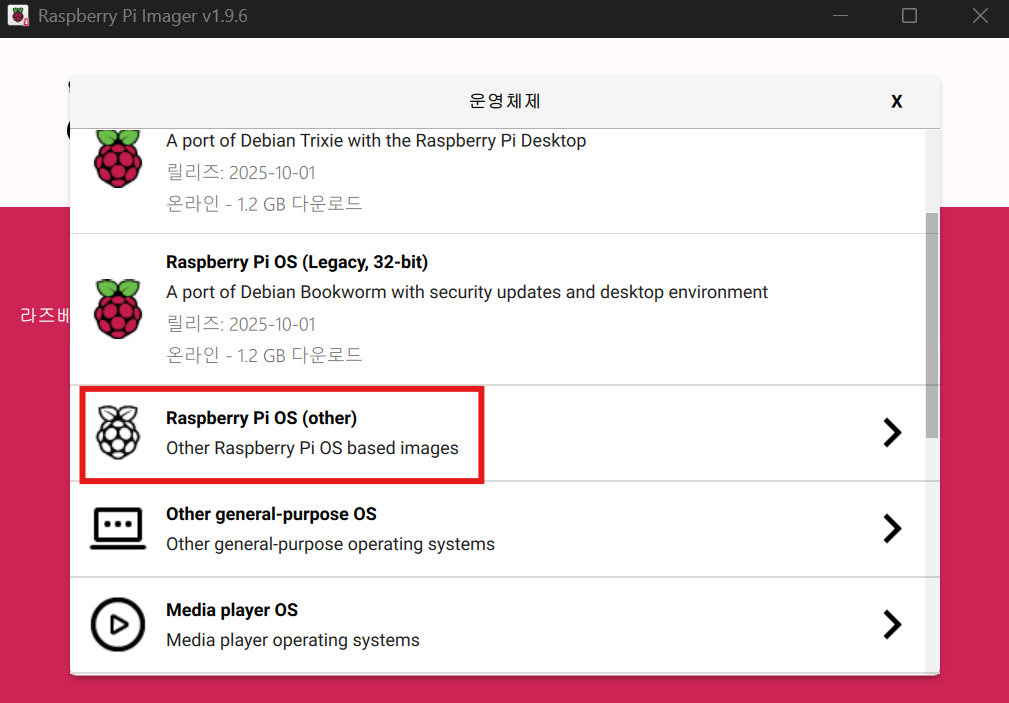Click the 온라인 - 1.2 GB 다운로드 text under Legacy 32-bit
The width and height of the screenshot is (1009, 703).
(264, 355)
